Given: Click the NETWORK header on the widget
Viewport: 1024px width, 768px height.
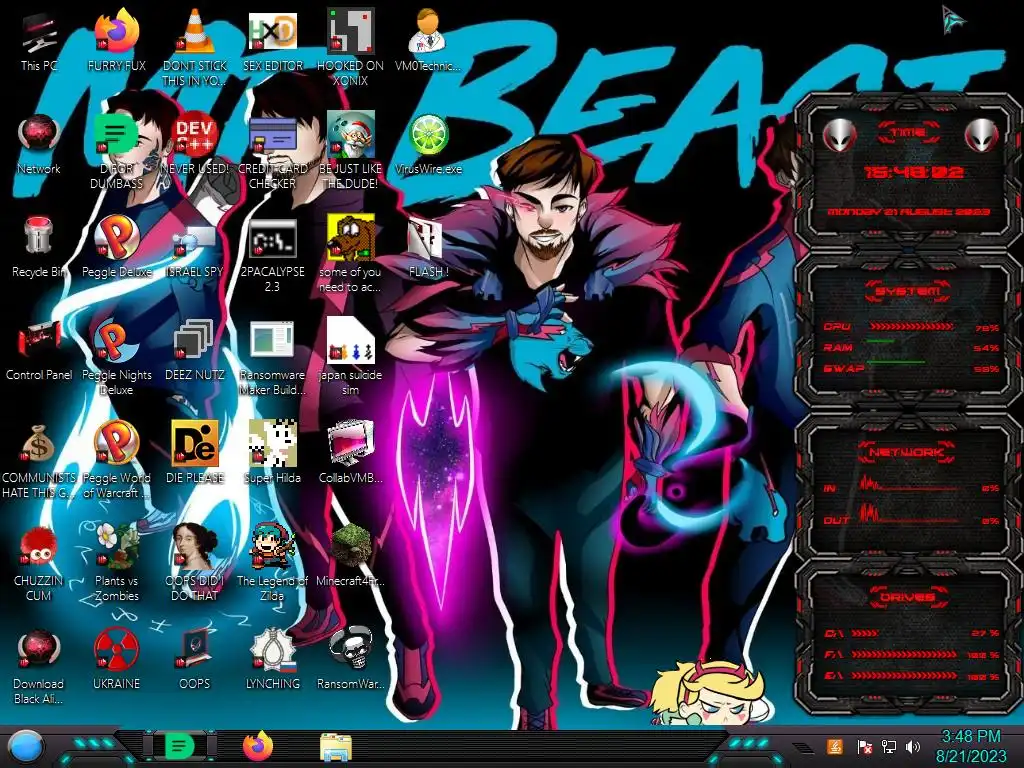Looking at the screenshot, I should pyautogui.click(x=908, y=452).
